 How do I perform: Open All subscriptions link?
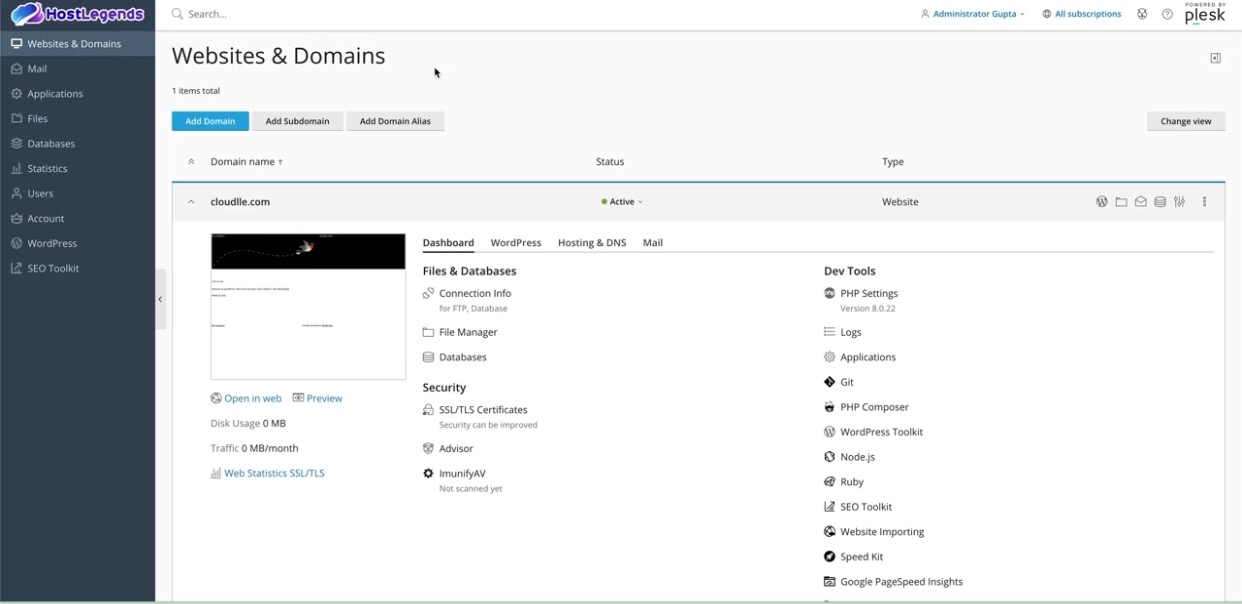click(1081, 14)
